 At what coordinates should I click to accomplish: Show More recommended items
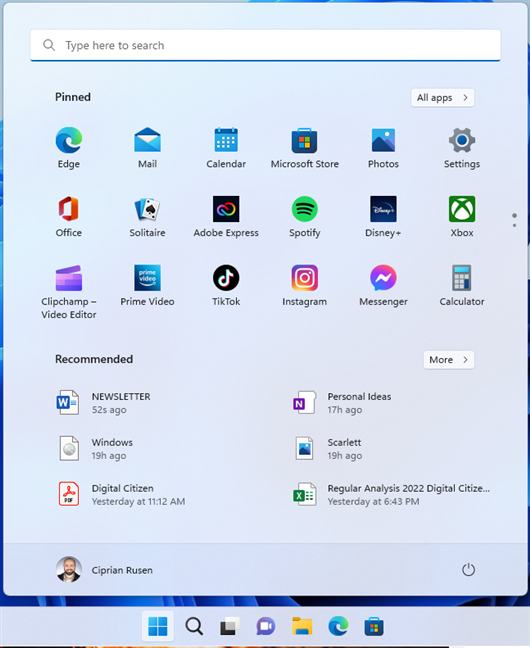click(449, 360)
